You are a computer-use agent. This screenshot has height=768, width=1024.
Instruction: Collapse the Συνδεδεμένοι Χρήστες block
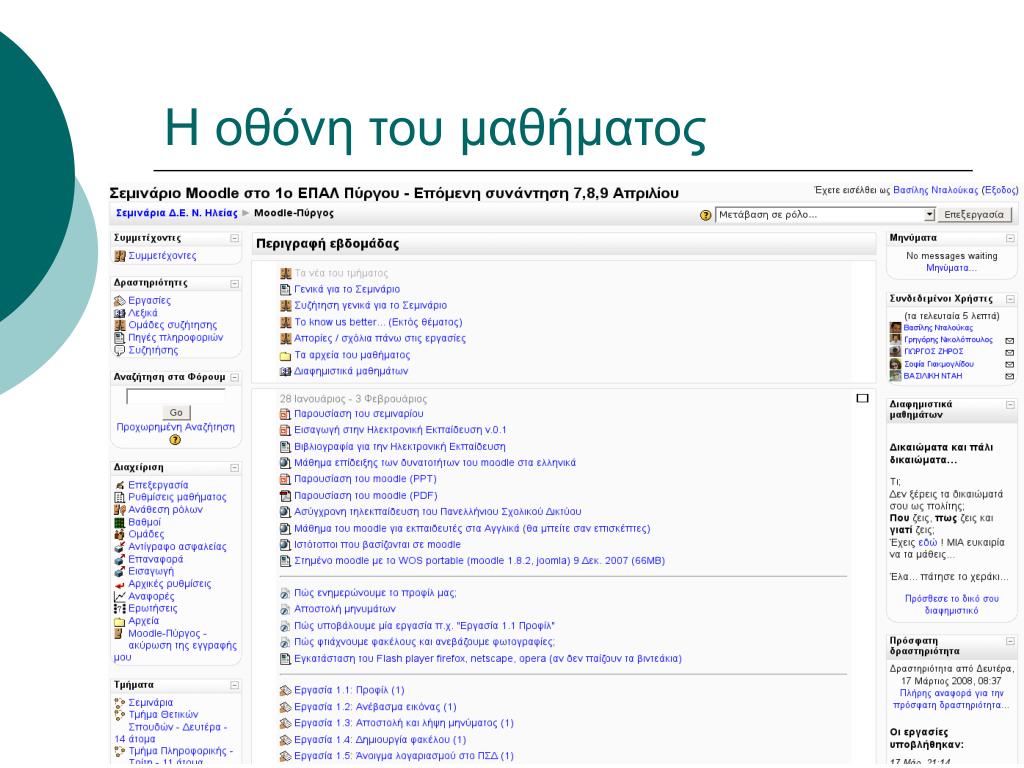[1010, 299]
